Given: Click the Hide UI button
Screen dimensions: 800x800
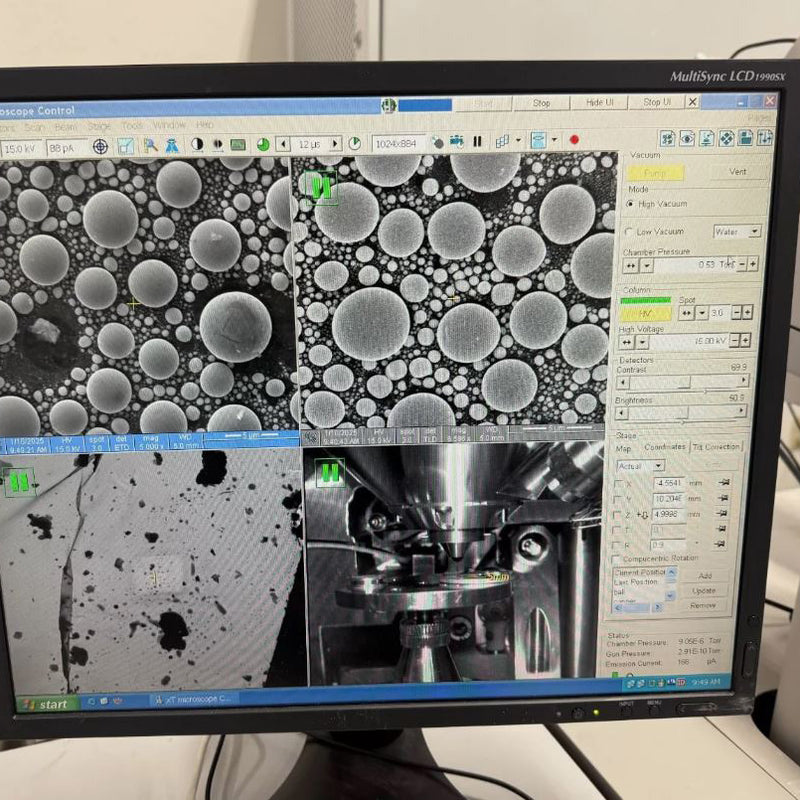Looking at the screenshot, I should 599,103.
